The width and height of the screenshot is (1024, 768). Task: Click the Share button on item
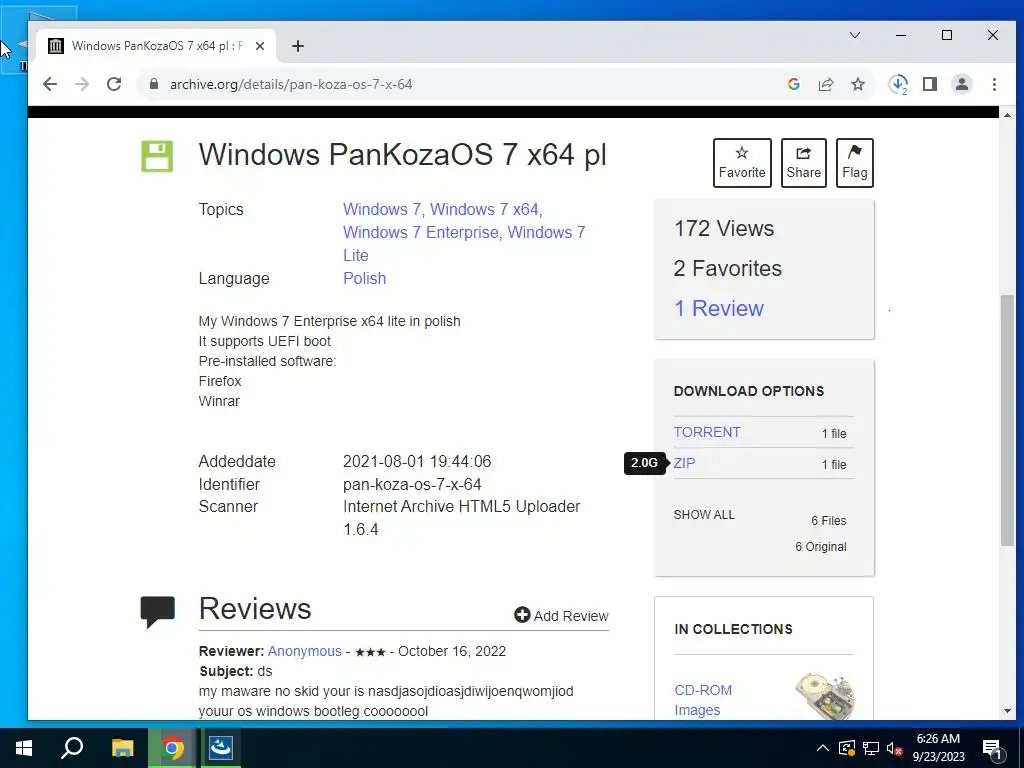[x=803, y=163]
